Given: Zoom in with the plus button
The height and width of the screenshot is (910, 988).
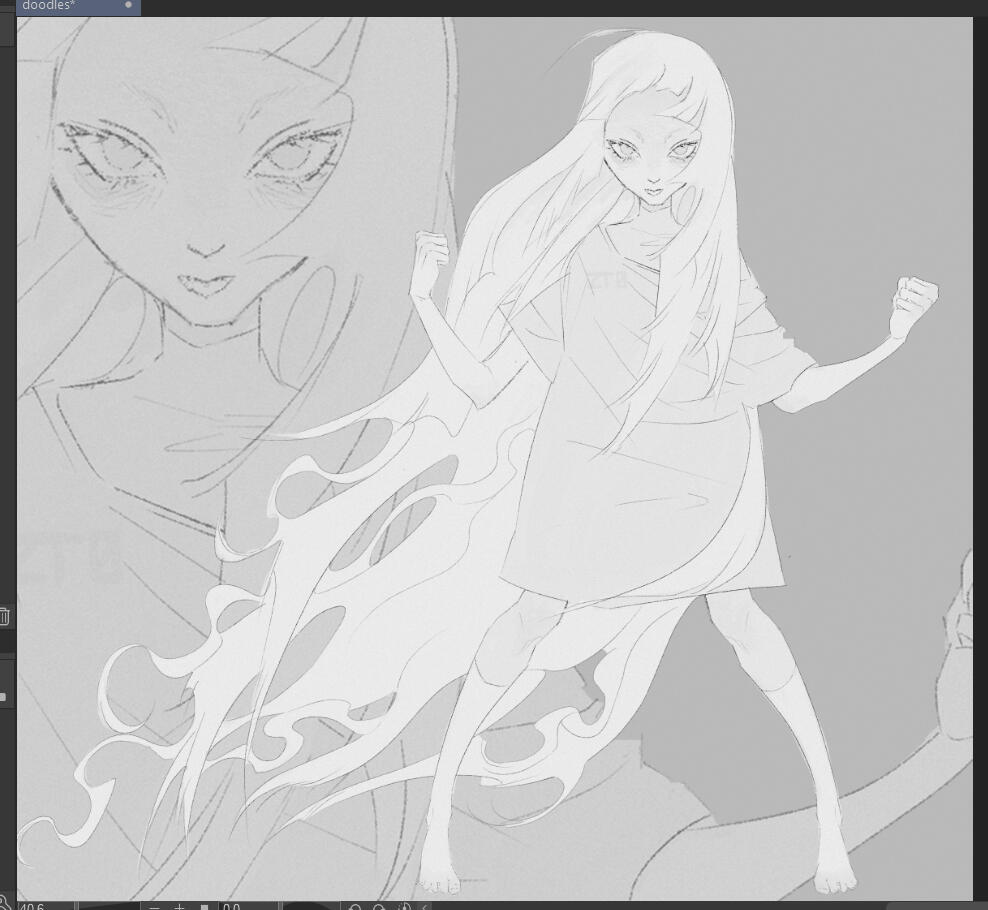Looking at the screenshot, I should tap(180, 907).
